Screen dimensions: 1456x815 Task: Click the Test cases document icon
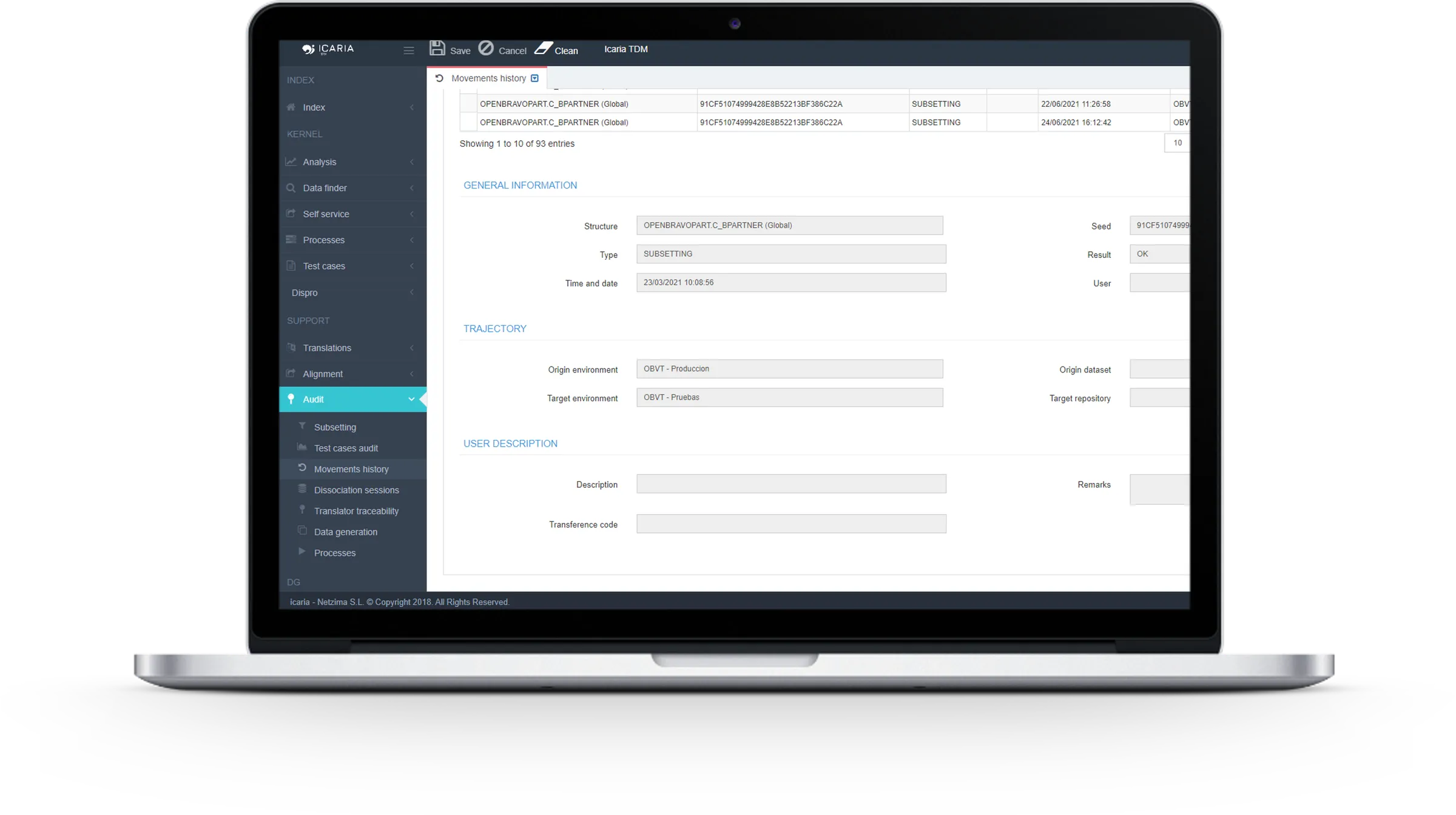coord(291,266)
